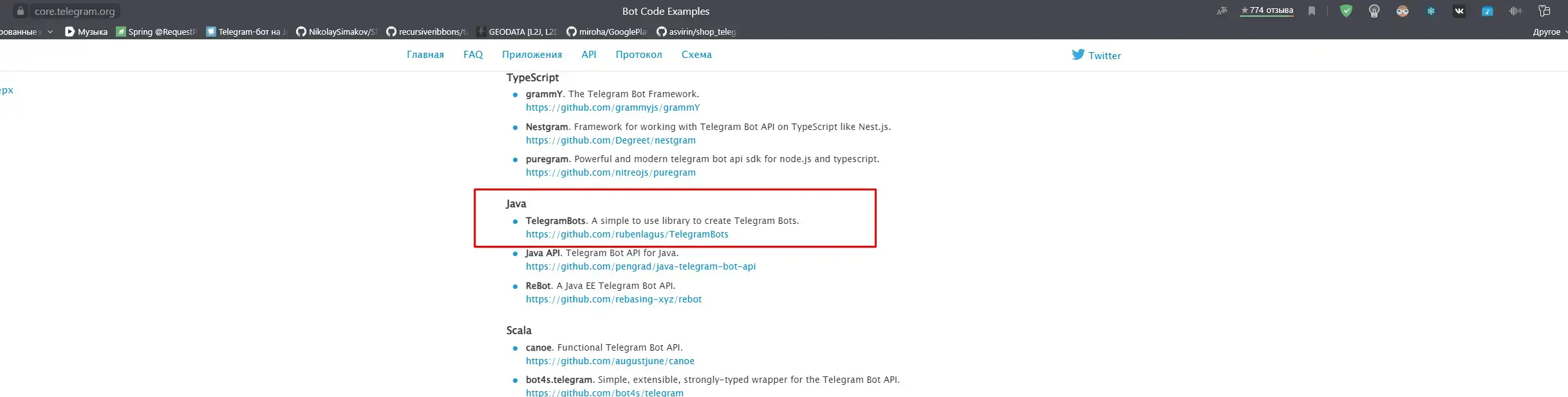Screen dimensions: 1568x397
Task: Click the Bot Code Examples page title
Action: (666, 11)
